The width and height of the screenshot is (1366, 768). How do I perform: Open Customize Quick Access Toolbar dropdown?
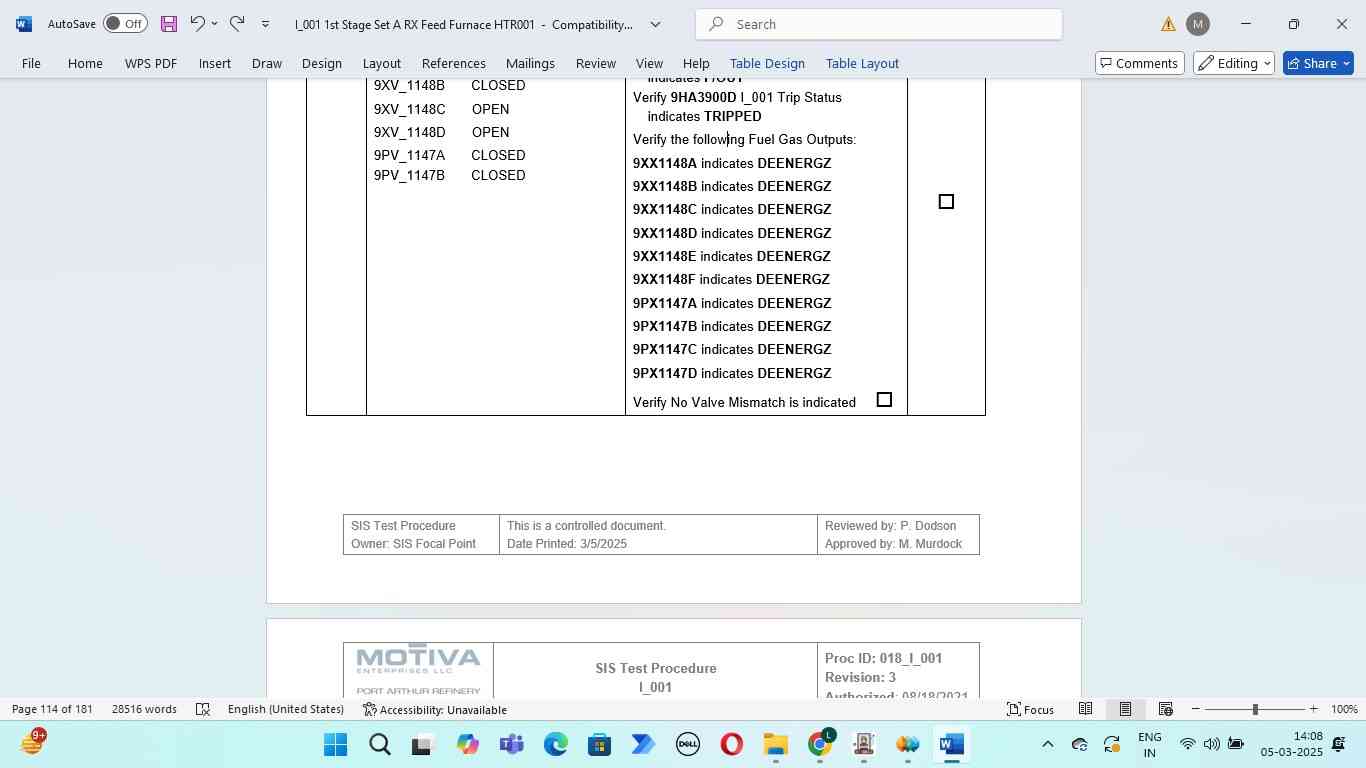265,24
